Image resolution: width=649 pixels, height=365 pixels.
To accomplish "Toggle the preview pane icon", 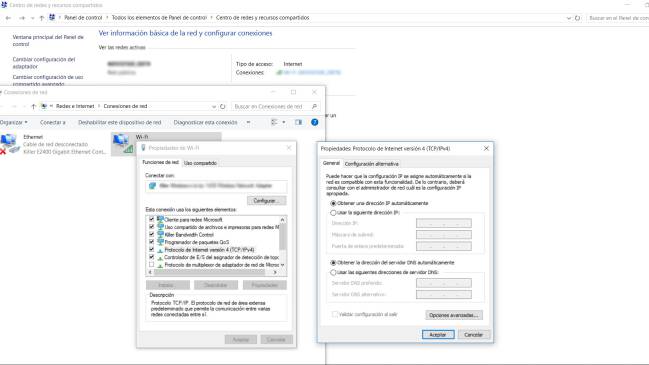I will tap(298, 122).
